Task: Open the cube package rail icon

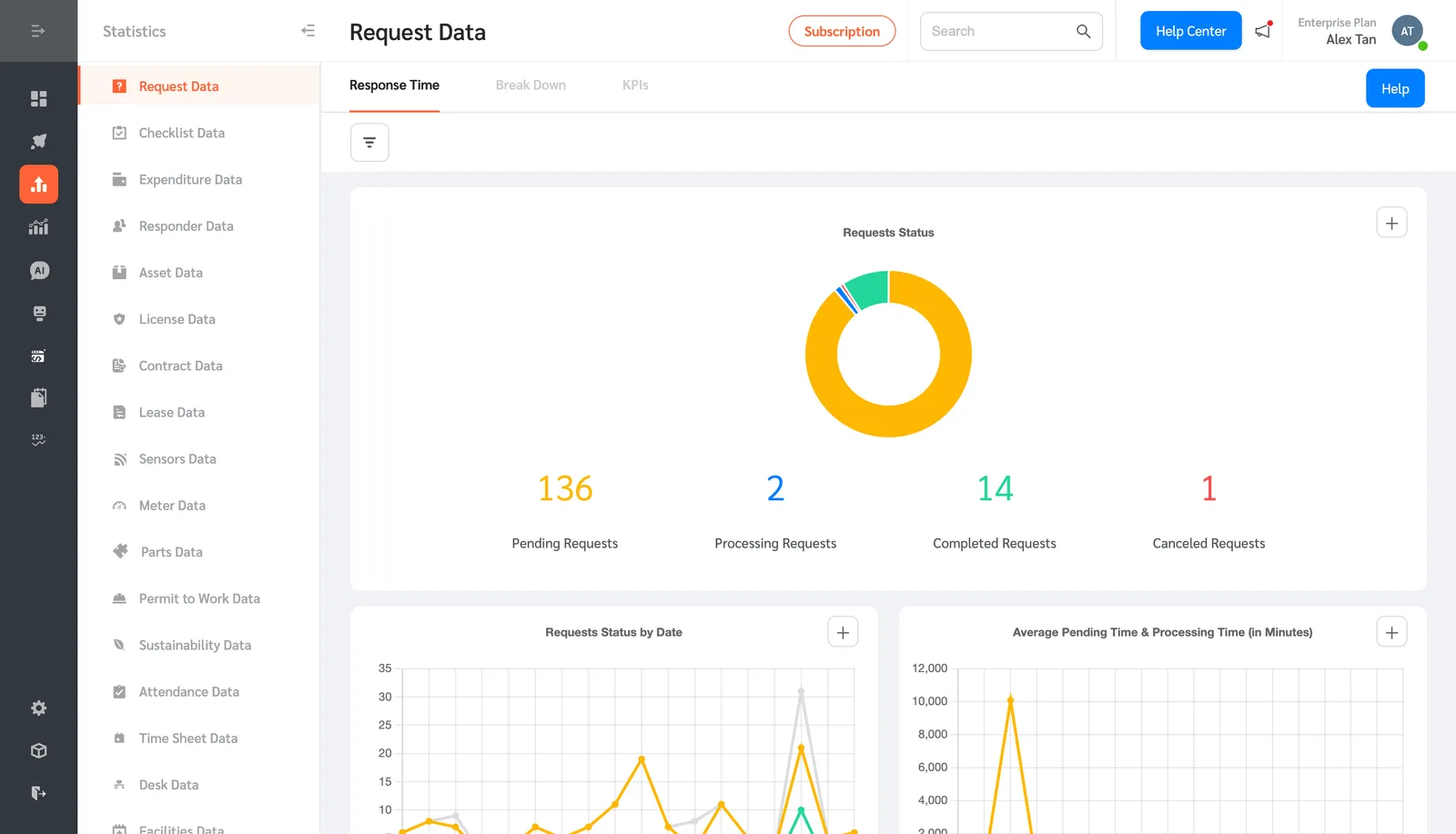Action: tap(38, 750)
